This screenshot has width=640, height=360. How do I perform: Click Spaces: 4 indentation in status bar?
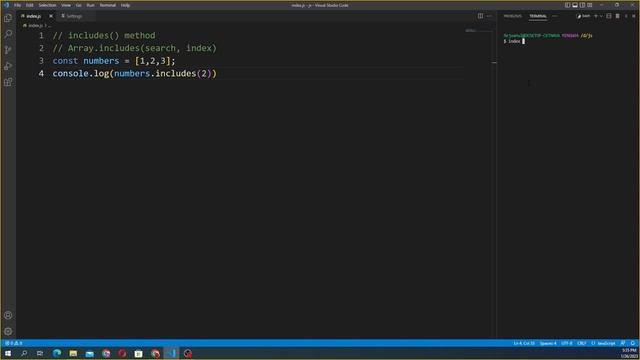(548, 343)
